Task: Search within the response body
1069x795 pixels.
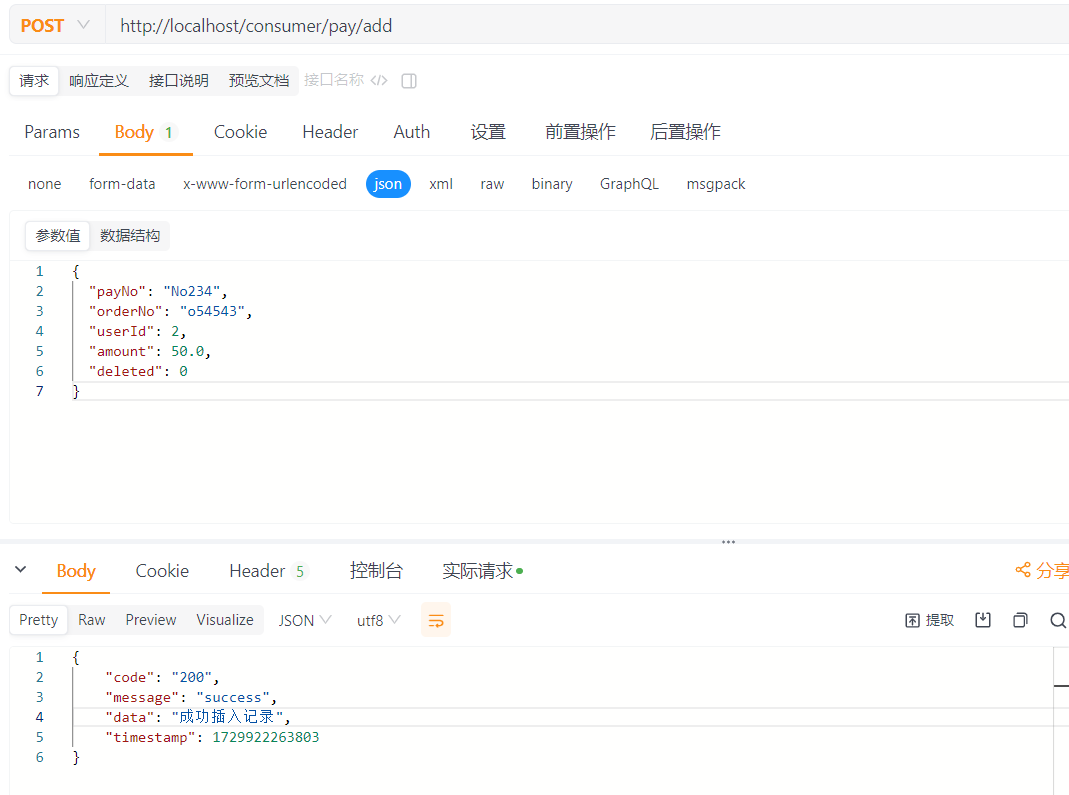Action: (x=1057, y=620)
